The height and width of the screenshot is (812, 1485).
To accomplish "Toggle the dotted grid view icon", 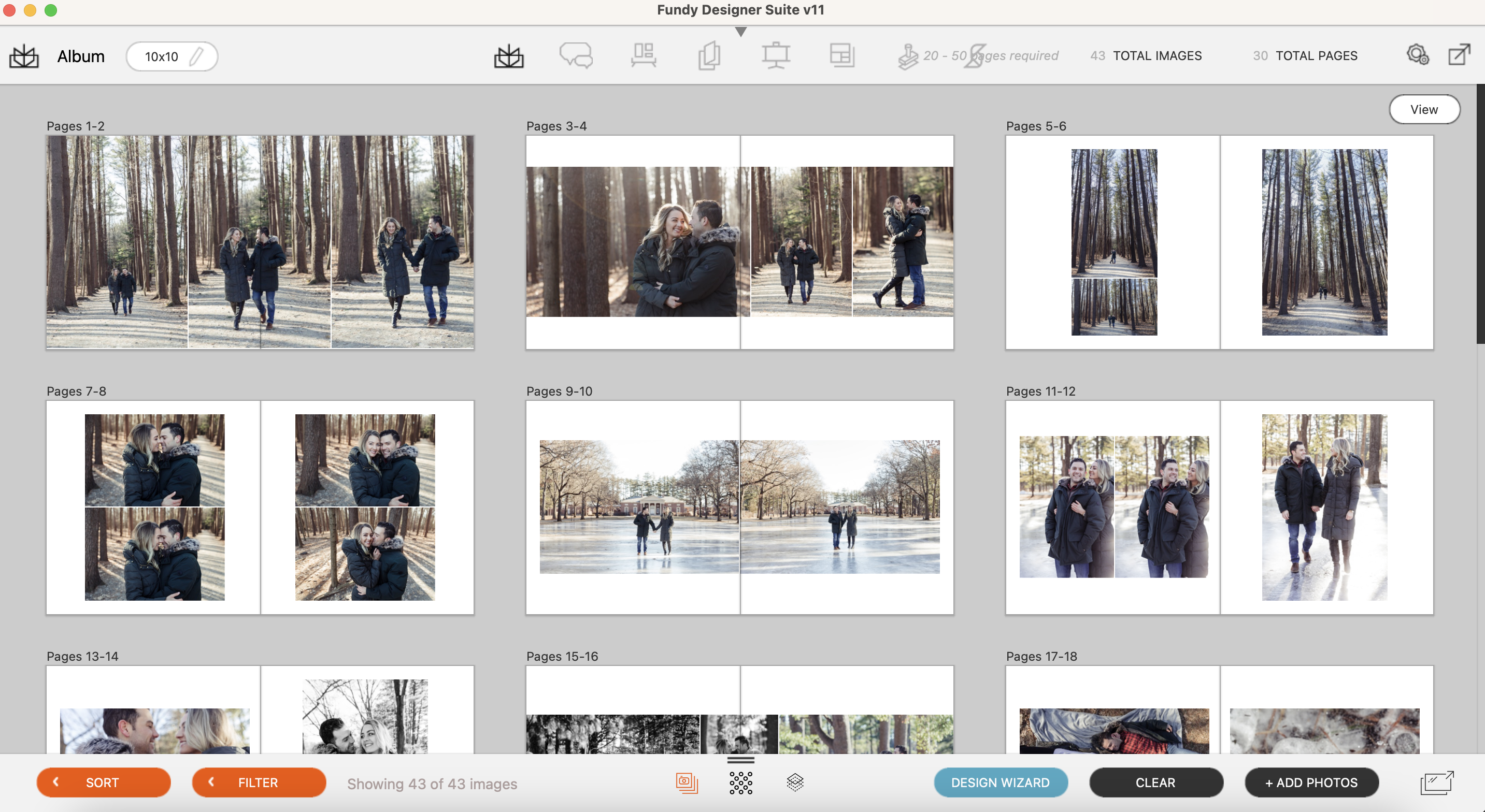I will pyautogui.click(x=741, y=782).
